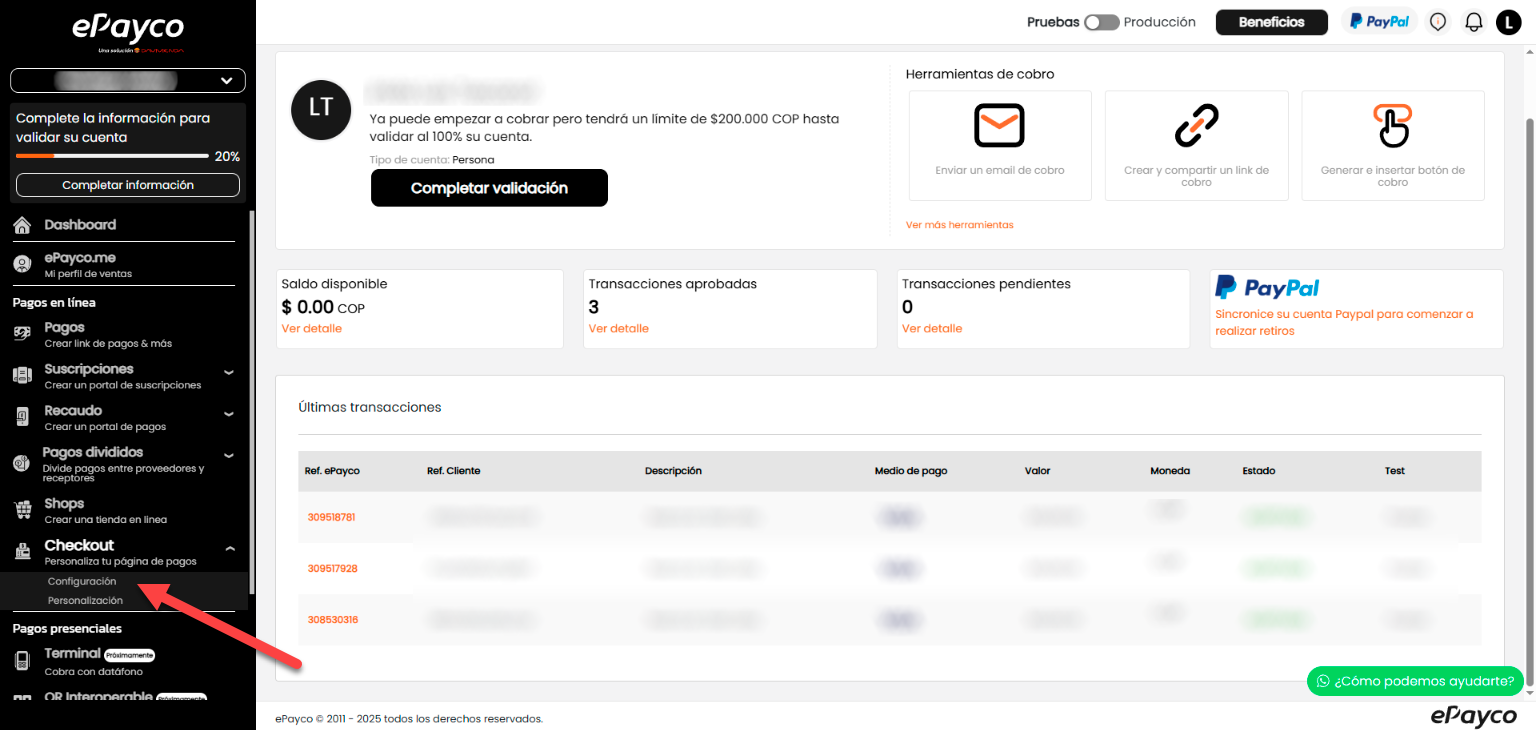Click the location pin icon in header
This screenshot has width=1536, height=730.
click(x=1438, y=22)
